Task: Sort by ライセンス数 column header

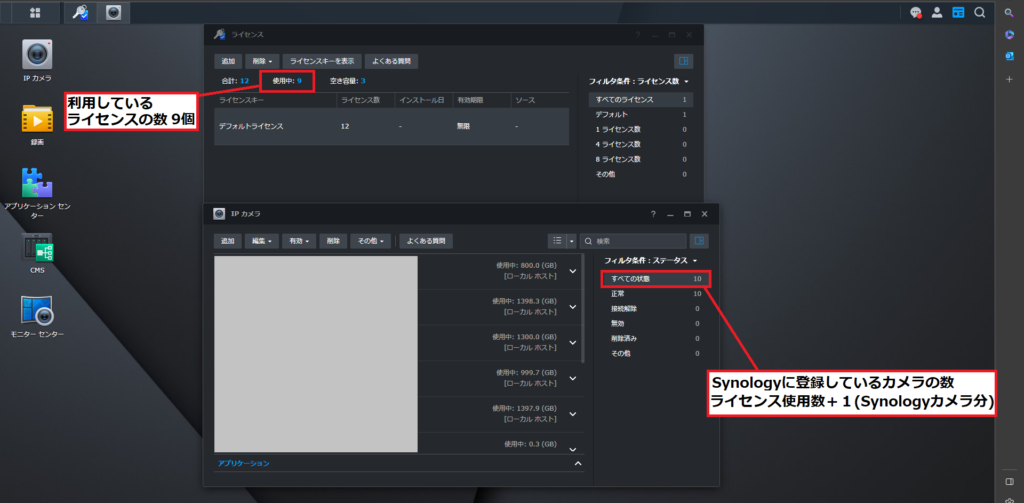Action: [x=365, y=100]
